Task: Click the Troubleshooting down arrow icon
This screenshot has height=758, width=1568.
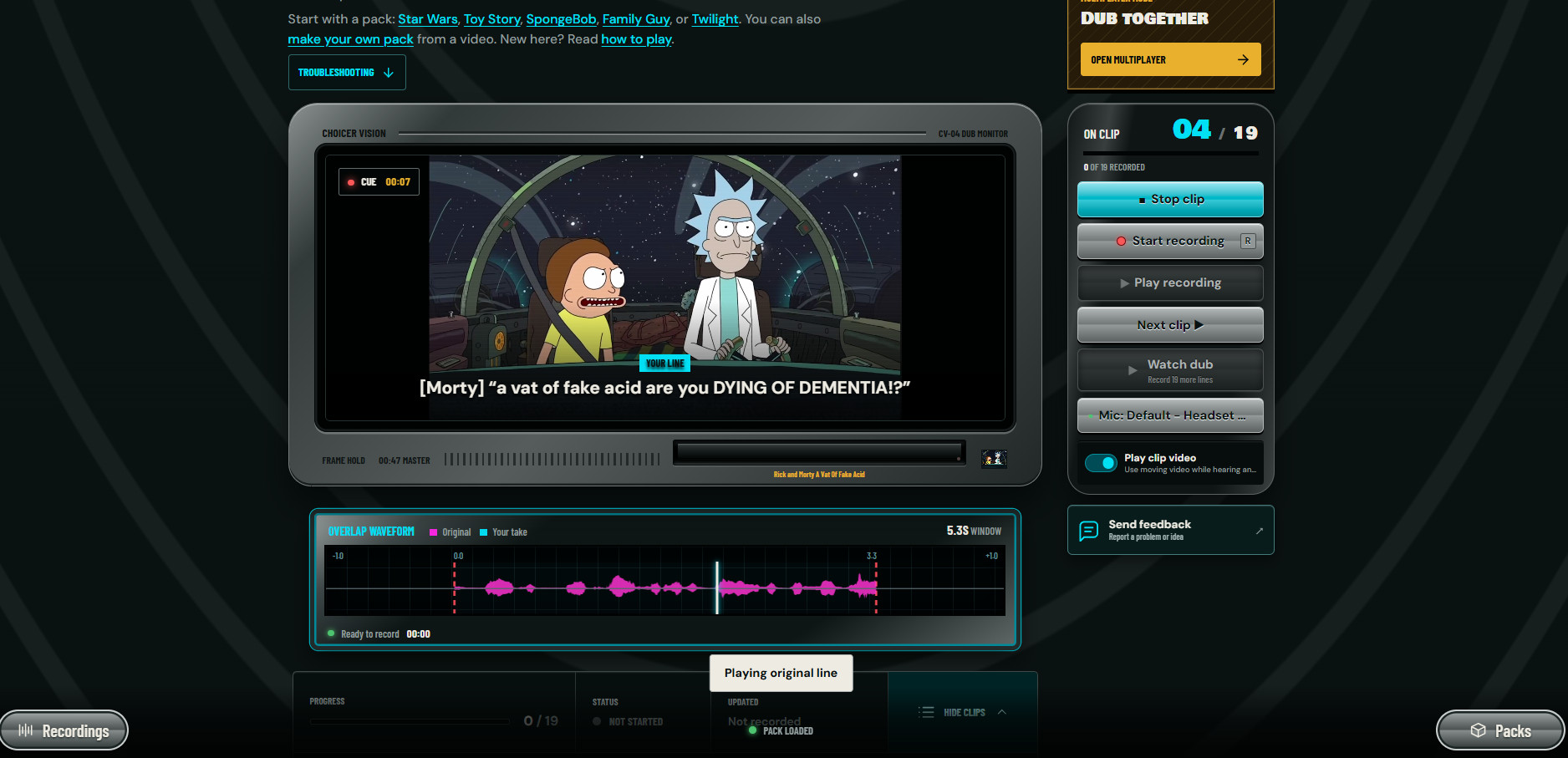Action: coord(389,73)
